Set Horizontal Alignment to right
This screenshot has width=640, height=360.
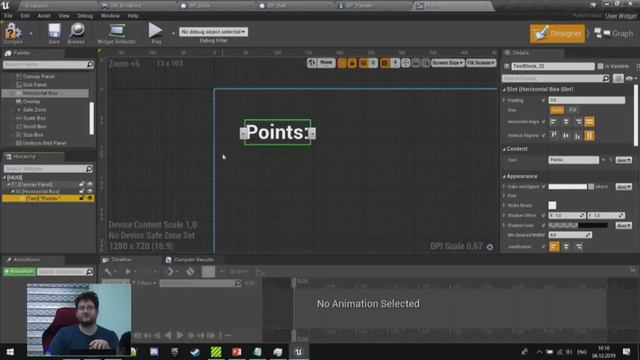tap(578, 122)
